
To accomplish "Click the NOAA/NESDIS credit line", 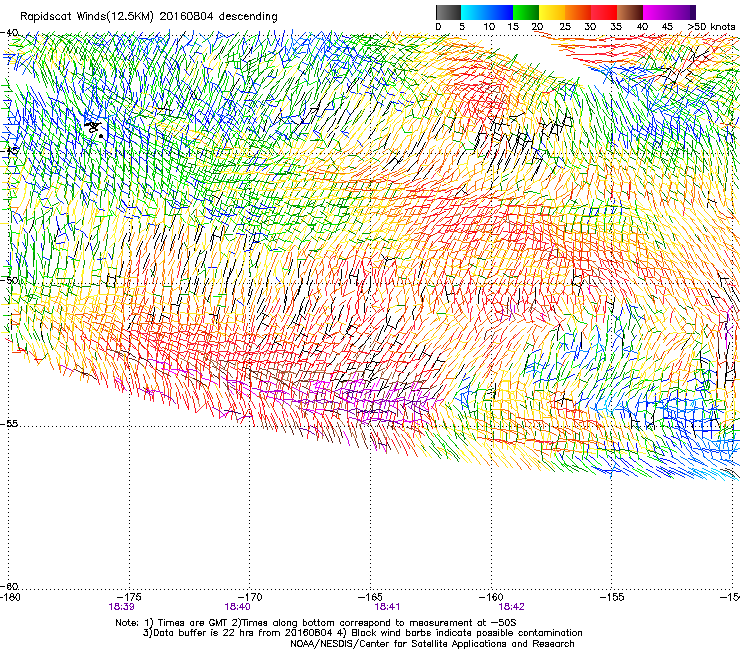I will [x=432, y=644].
